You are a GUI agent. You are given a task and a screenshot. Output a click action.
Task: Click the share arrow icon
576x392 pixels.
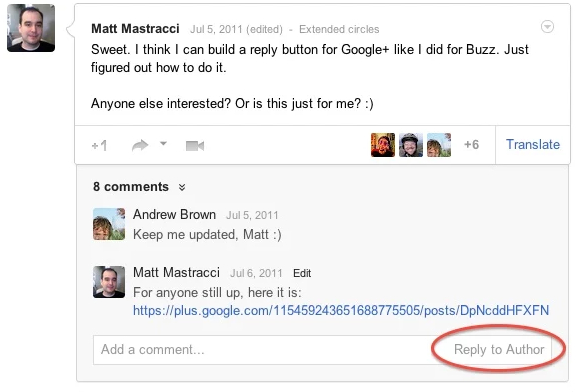click(140, 145)
